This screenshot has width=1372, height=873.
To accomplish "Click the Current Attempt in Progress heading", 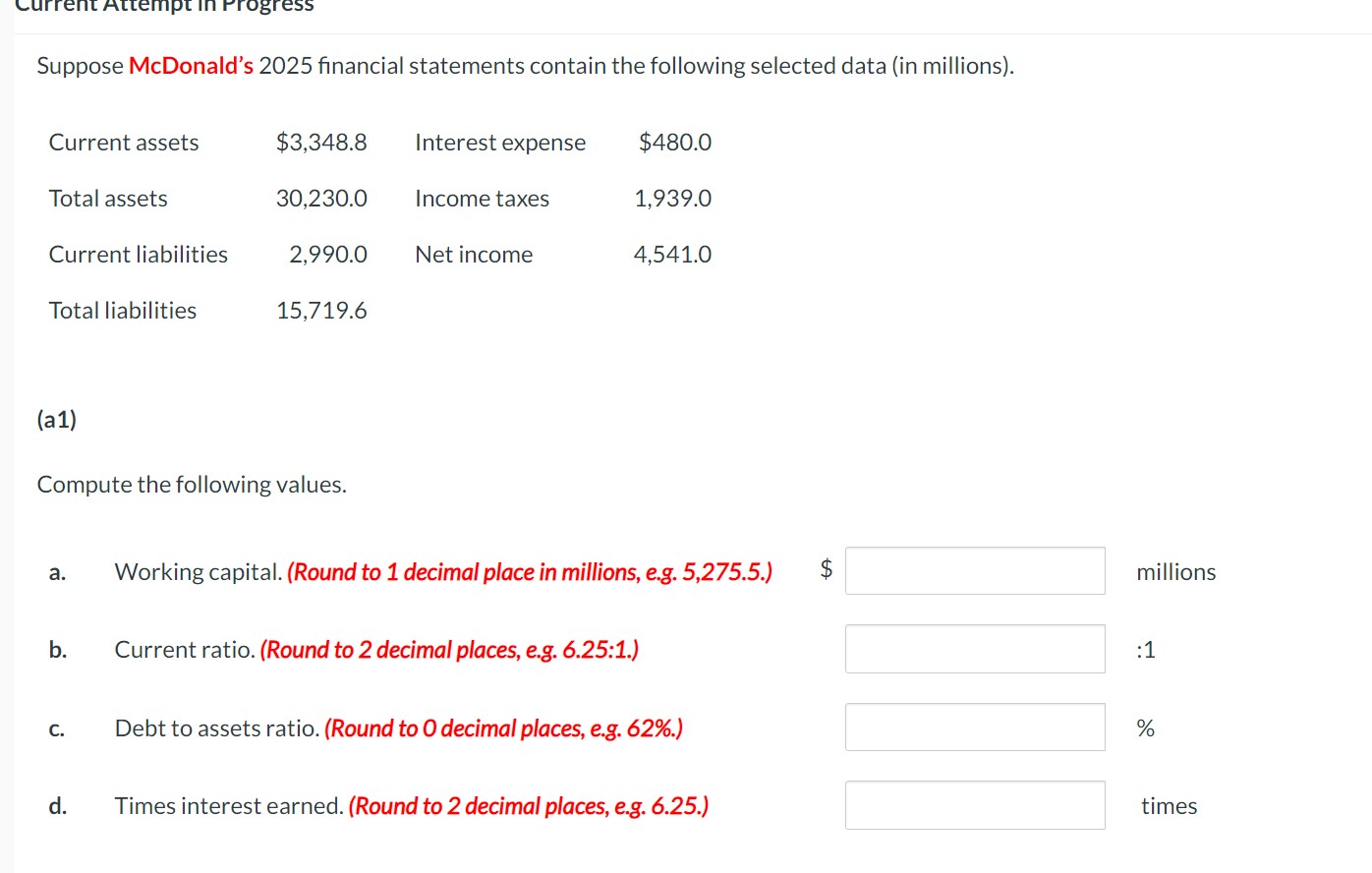I will coord(164,6).
